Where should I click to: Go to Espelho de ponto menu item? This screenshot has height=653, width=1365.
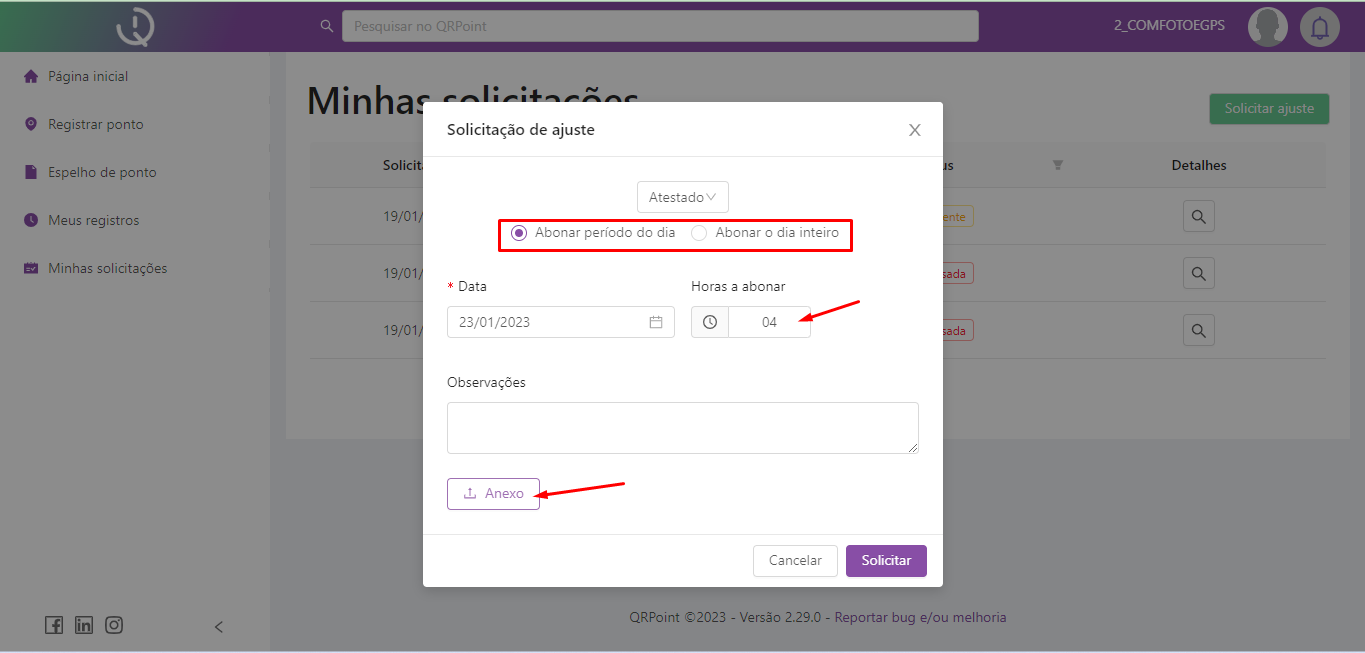[102, 172]
